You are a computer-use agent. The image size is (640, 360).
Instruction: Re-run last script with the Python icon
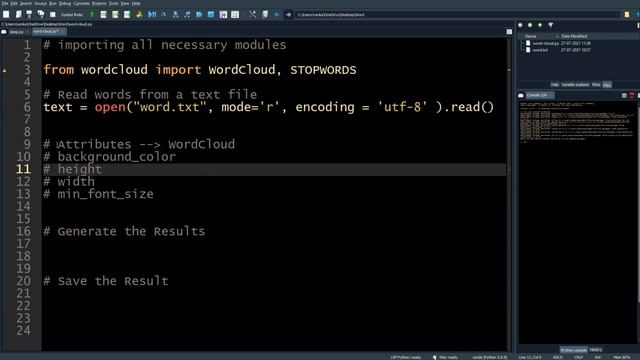(139, 14)
